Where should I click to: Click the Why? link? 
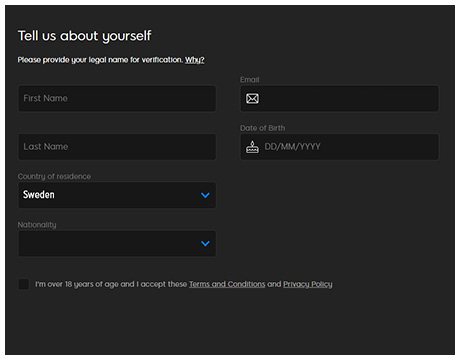click(195, 60)
